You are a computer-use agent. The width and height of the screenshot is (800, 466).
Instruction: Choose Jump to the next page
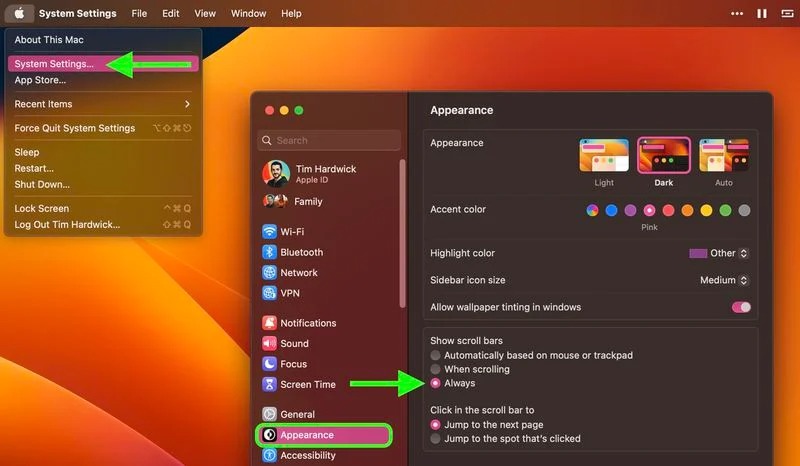[435, 425]
